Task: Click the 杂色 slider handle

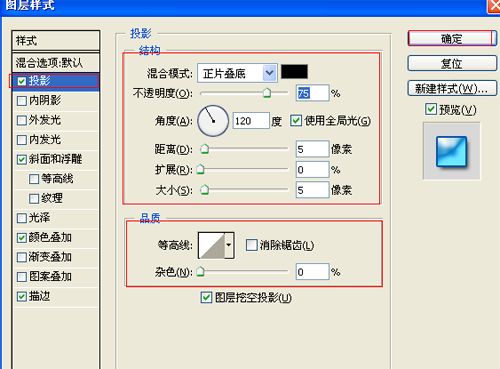Action: click(x=200, y=272)
